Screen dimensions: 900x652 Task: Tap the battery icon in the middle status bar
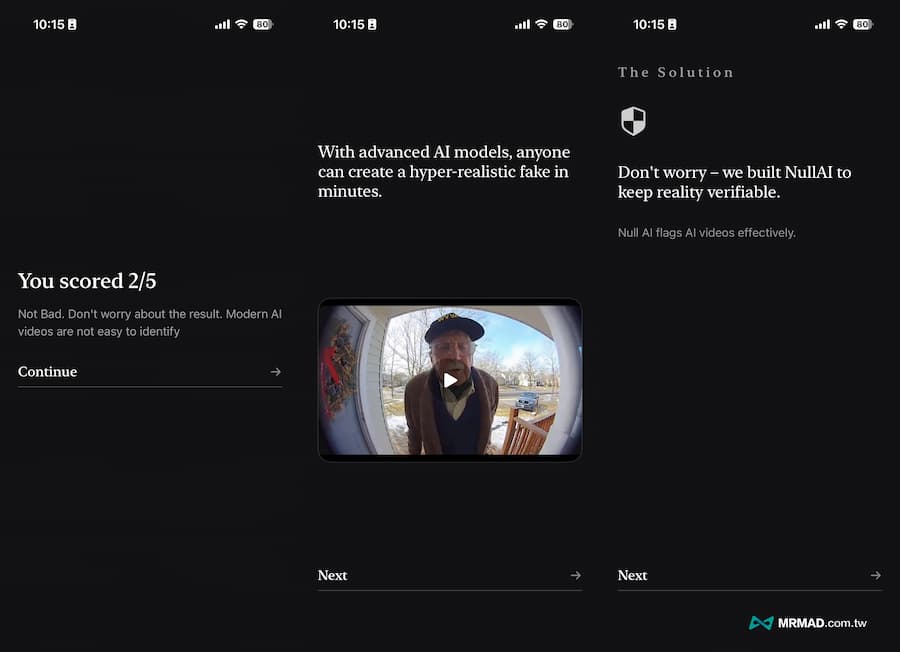click(561, 24)
